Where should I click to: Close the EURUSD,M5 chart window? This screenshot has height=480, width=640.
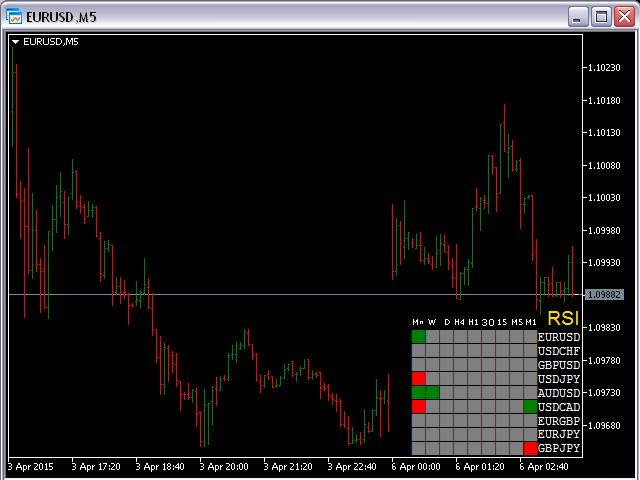pos(624,17)
